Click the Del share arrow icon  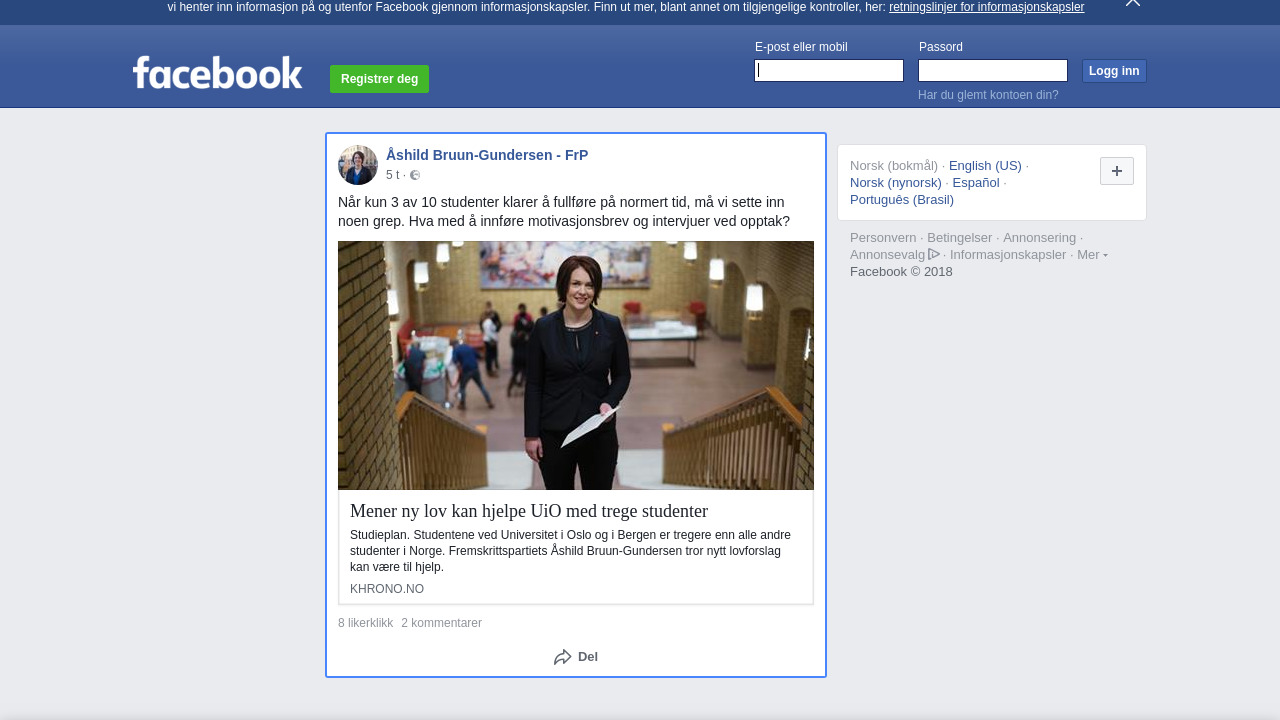[x=563, y=657]
